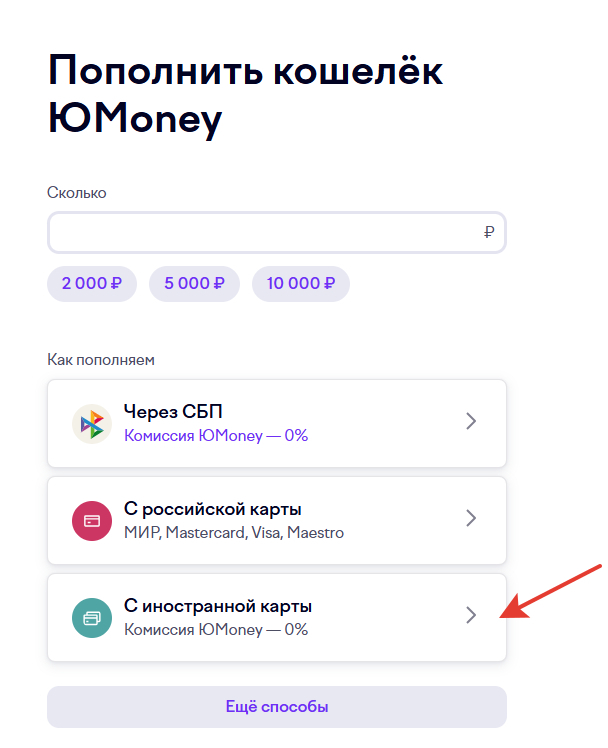Click the МИР, Mastercard, Visa, Maestro text

click(x=234, y=532)
